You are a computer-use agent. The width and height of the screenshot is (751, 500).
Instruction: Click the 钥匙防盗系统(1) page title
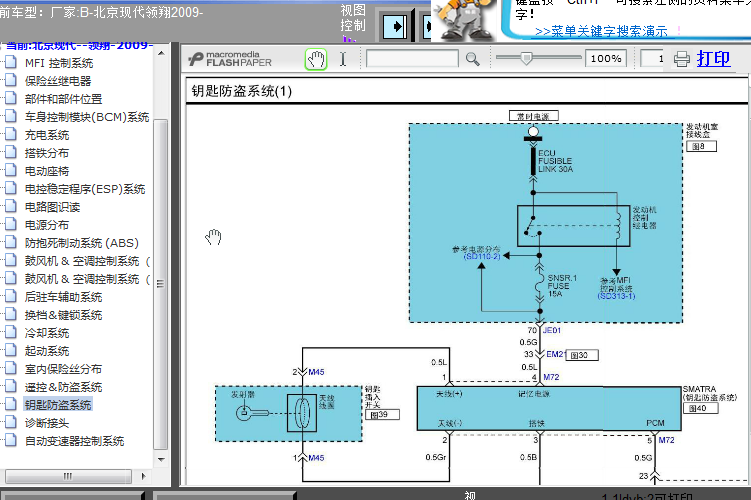pos(241,91)
